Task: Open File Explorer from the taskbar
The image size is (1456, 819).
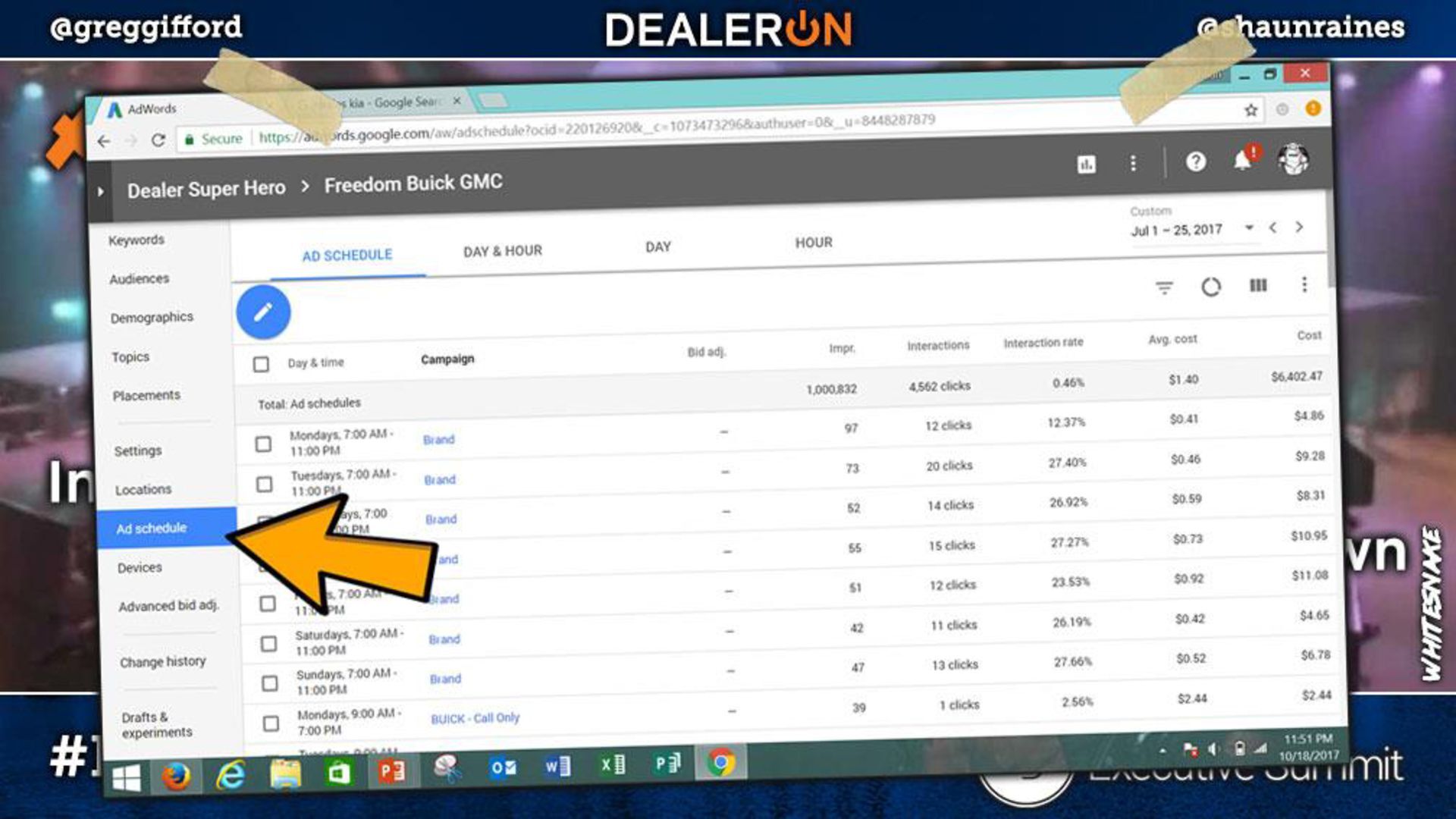Action: 285,773
